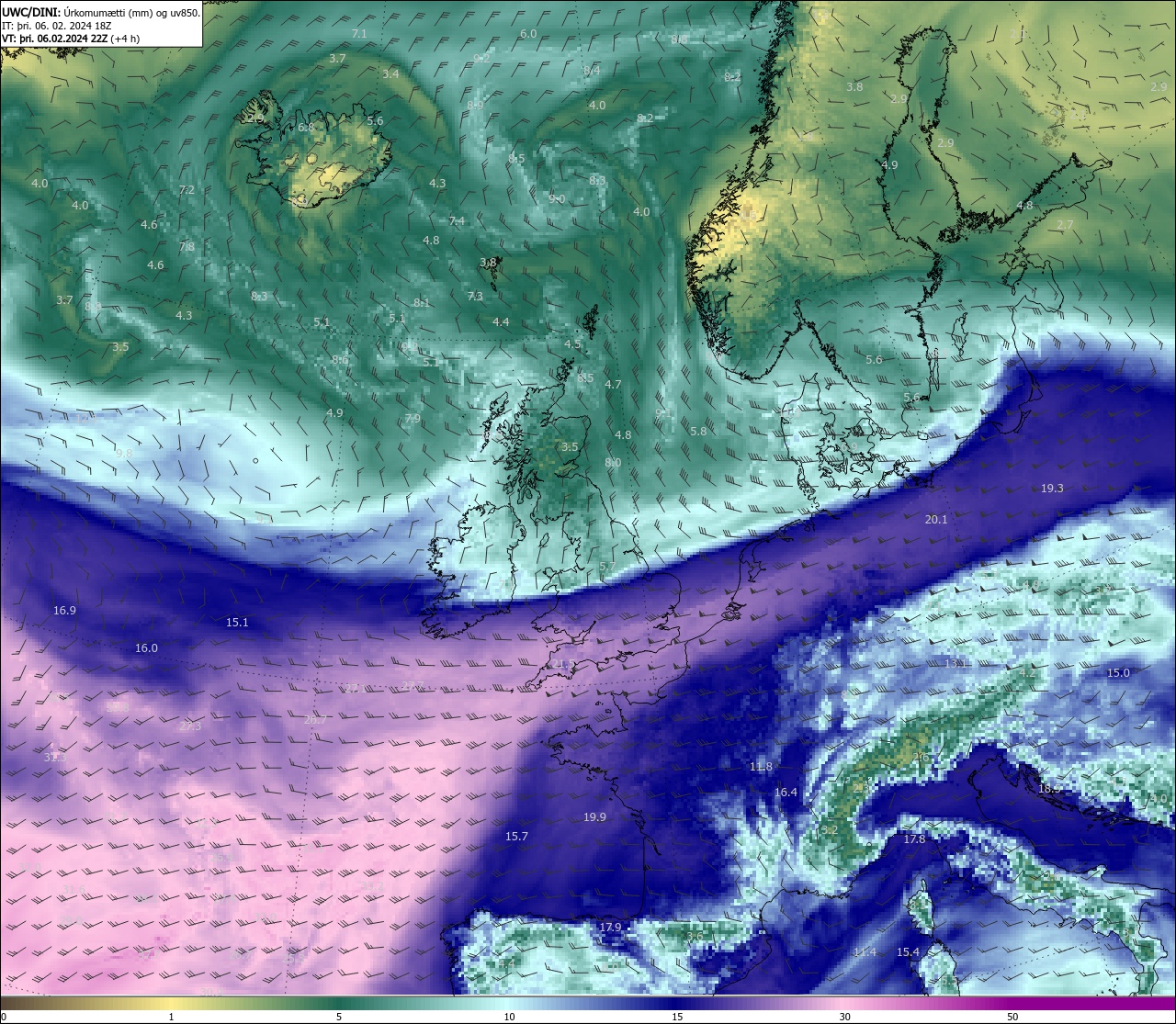Click the 5.8 value in the North Sea
Viewport: 1176px width, 1024px height.
pyautogui.click(x=698, y=432)
